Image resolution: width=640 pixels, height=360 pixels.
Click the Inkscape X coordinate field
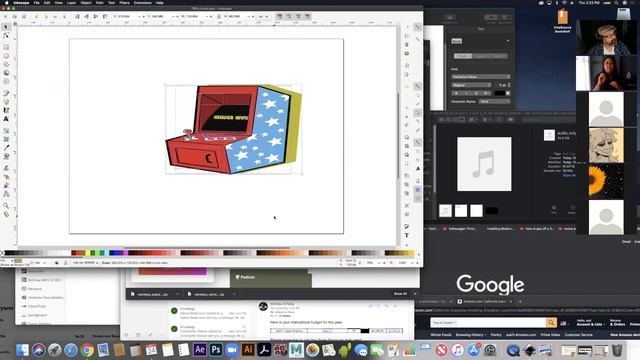pyautogui.click(x=126, y=16)
